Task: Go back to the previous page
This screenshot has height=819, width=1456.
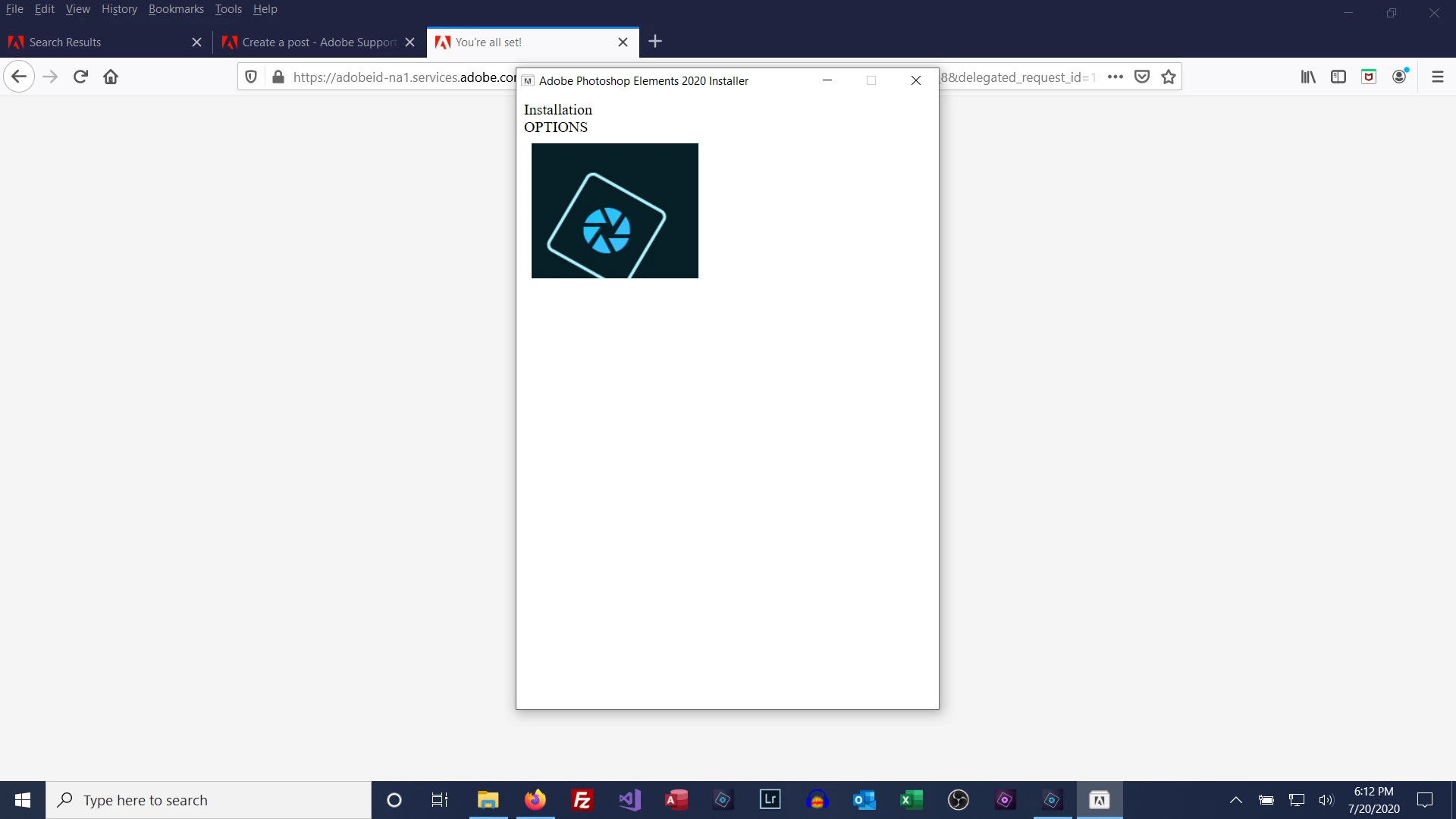Action: click(x=19, y=77)
